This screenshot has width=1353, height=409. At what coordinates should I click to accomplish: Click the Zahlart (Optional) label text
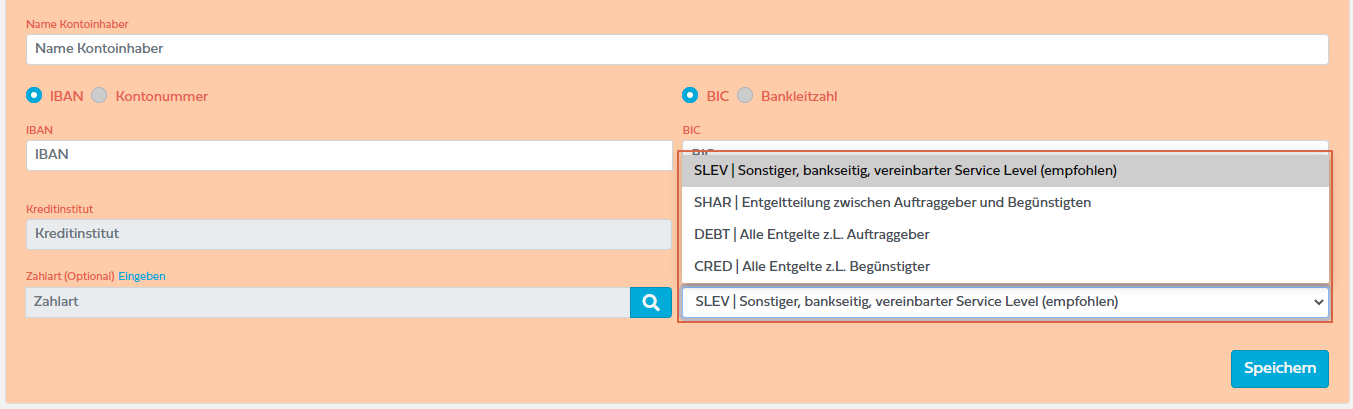pyautogui.click(x=70, y=276)
